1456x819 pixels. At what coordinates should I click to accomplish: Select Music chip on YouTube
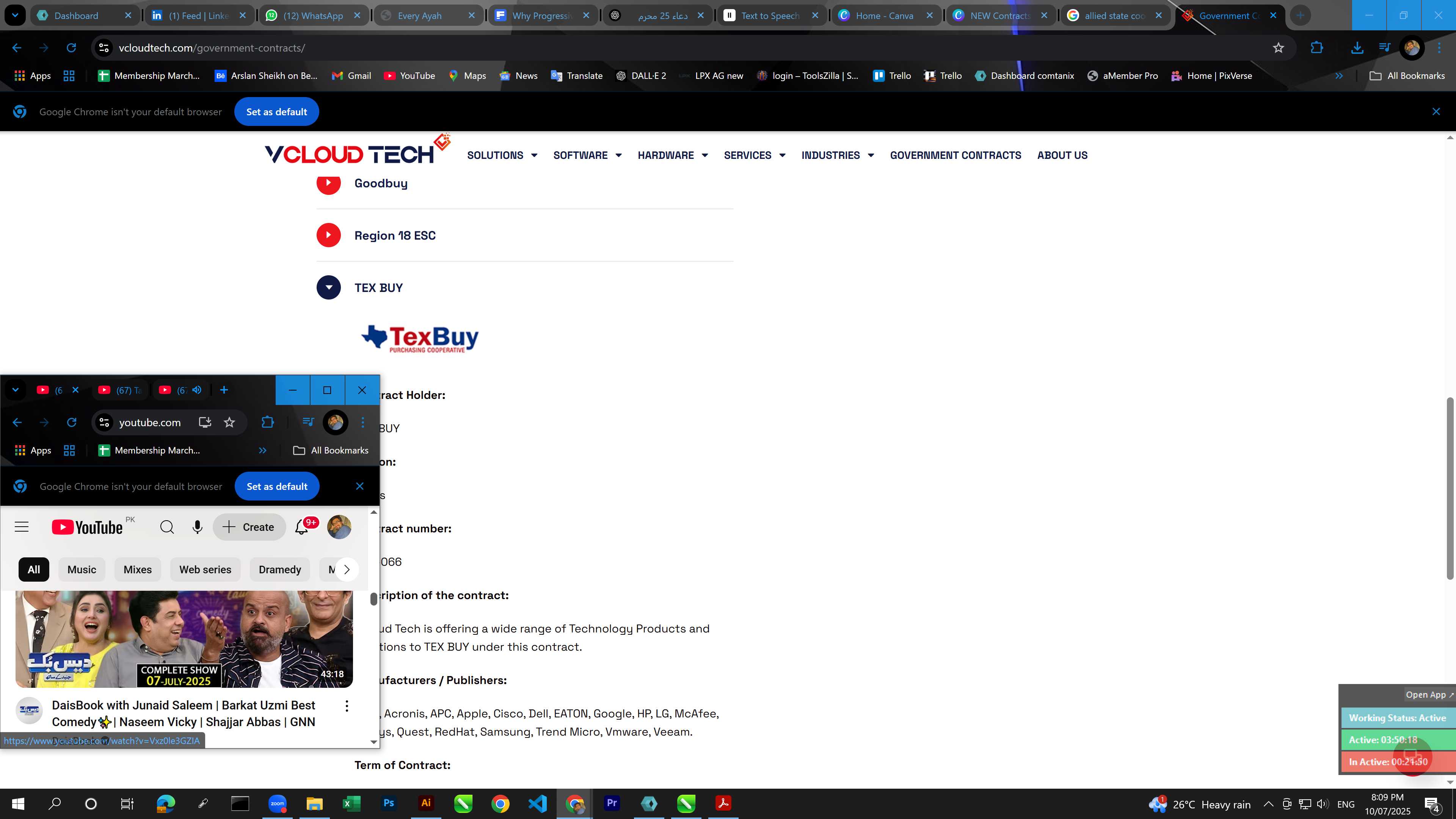tap(82, 570)
